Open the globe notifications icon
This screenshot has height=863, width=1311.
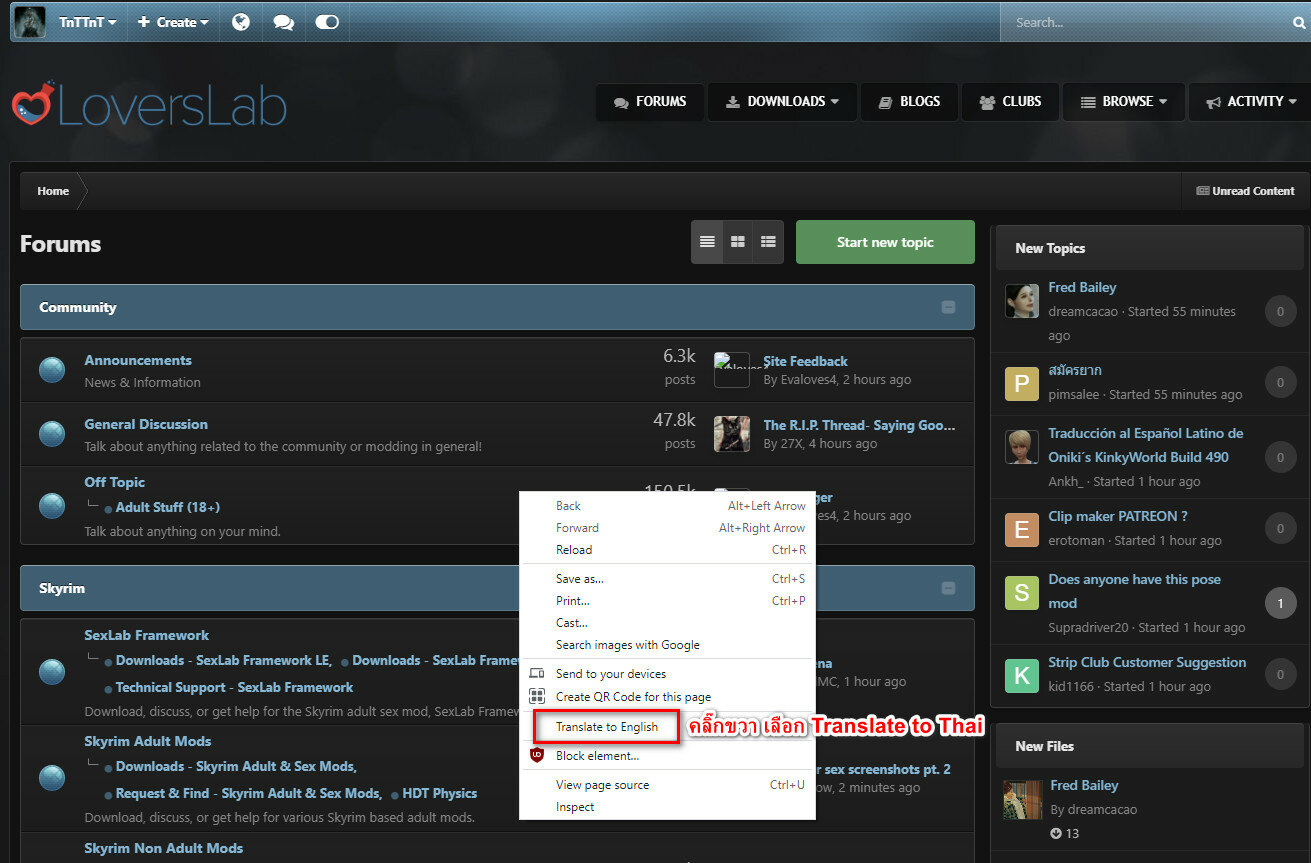(x=241, y=22)
